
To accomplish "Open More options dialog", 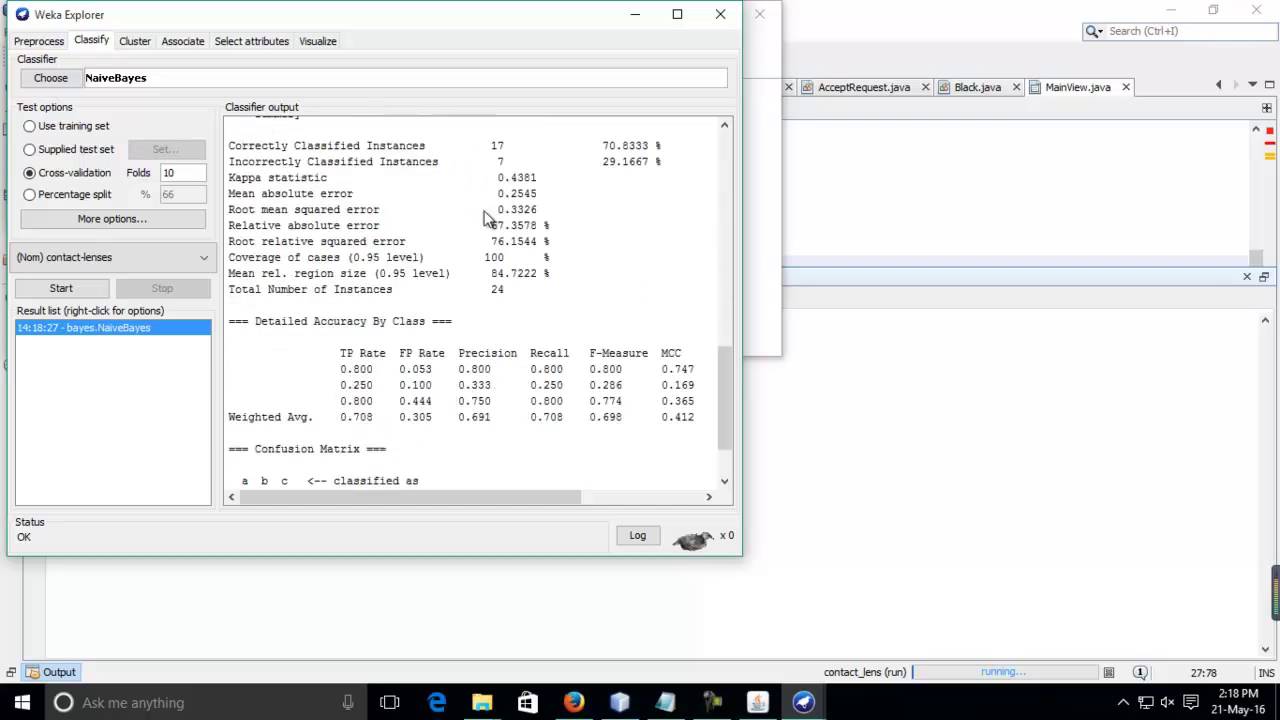I will click(112, 219).
